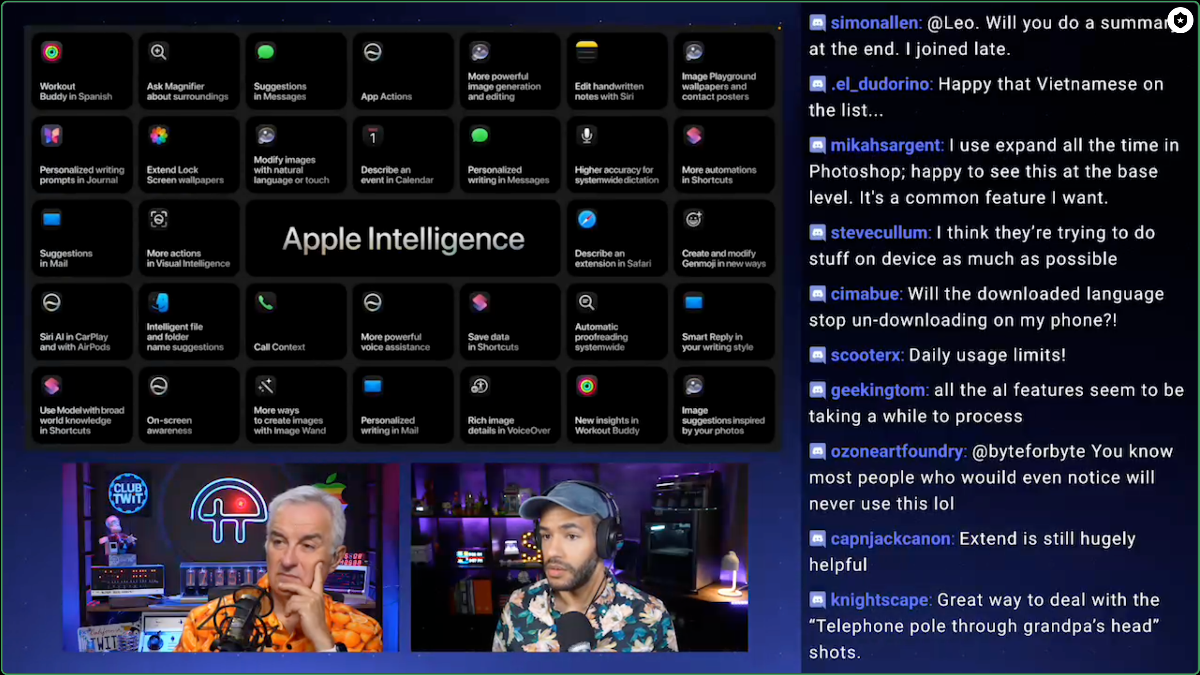Click the 'Daily usage limits!' chat message
Viewport: 1200px width, 675px height.
point(988,355)
